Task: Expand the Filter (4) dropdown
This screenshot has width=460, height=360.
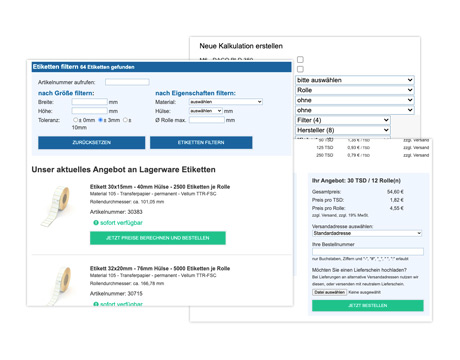Action: coord(343,120)
